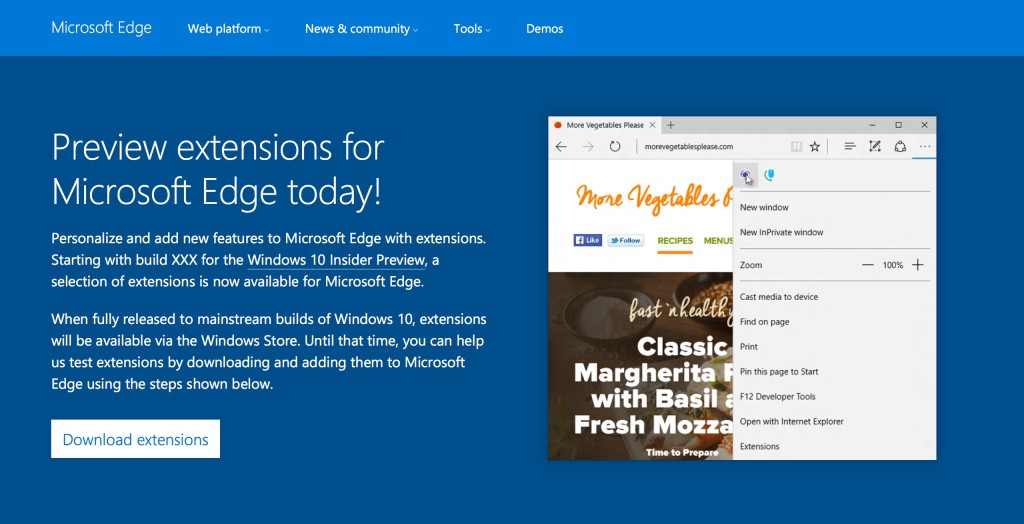The image size is (1024, 524).
Task: Expand the News & community menu
Action: [361, 29]
